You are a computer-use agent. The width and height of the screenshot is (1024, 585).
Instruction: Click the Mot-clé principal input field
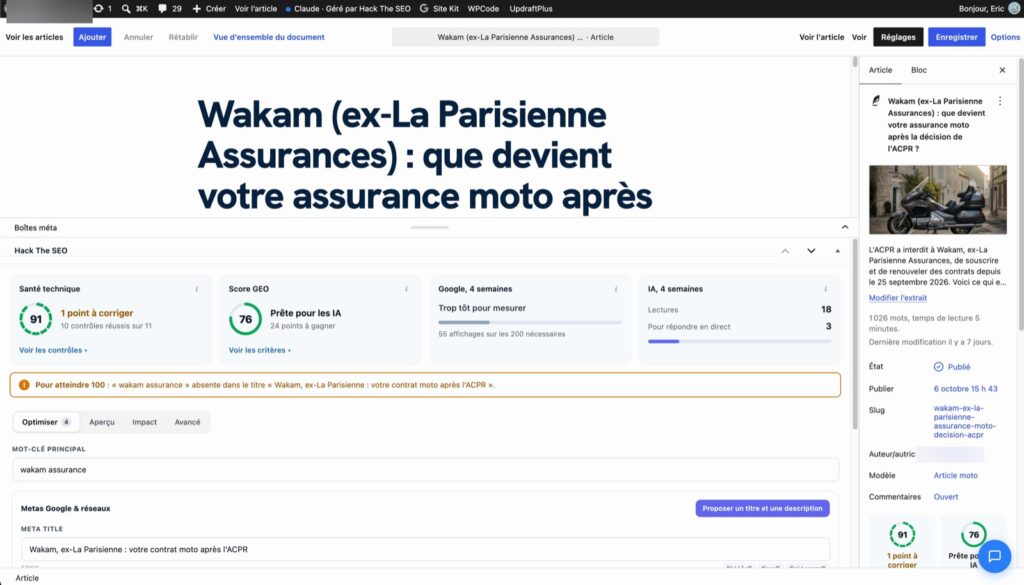click(425, 469)
